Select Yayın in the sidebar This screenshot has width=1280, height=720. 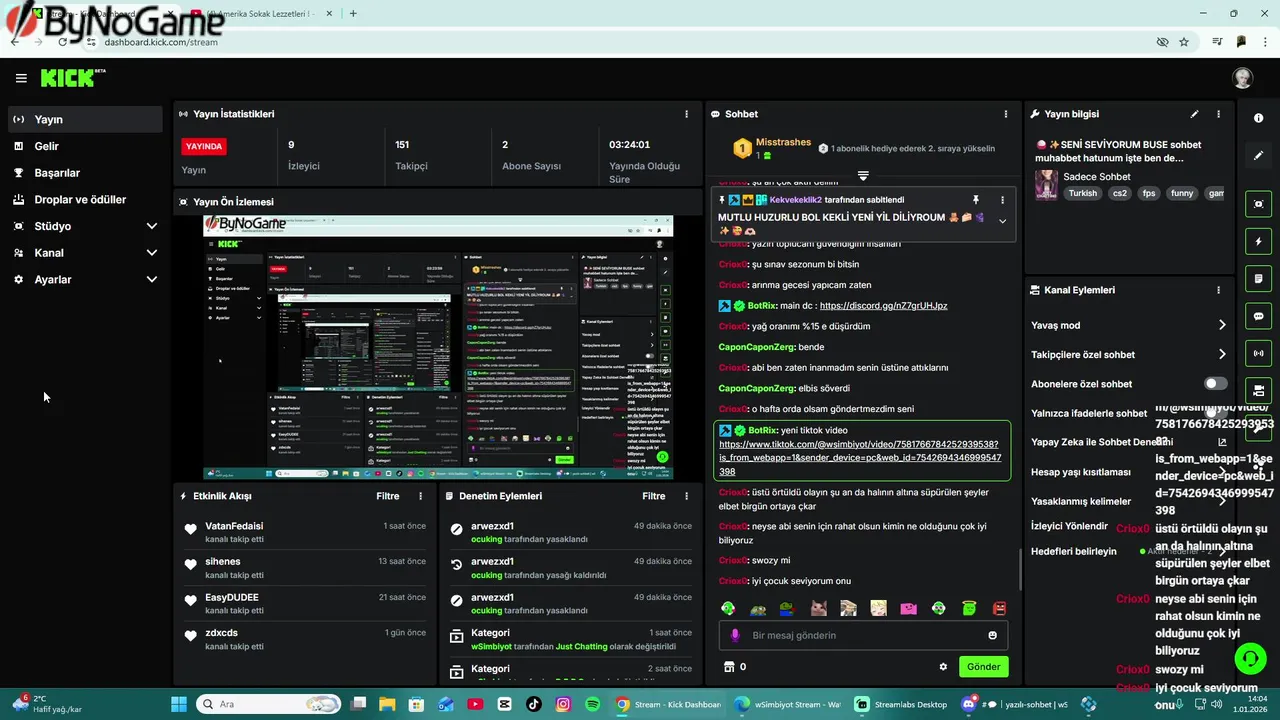point(85,119)
